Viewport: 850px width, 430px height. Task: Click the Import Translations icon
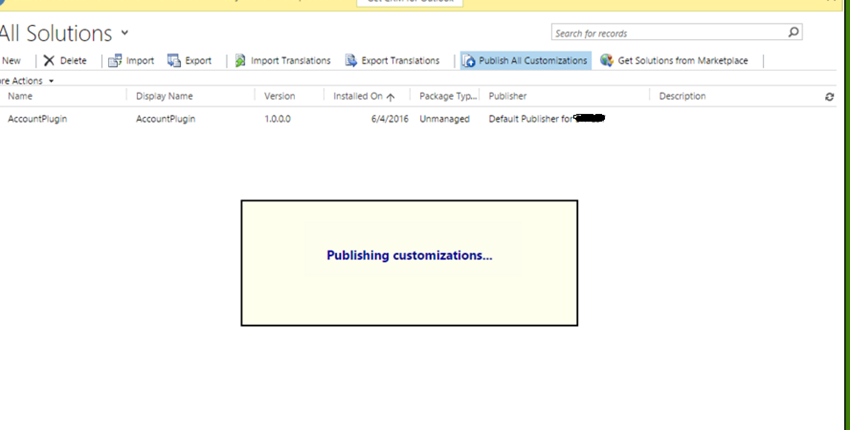(240, 61)
